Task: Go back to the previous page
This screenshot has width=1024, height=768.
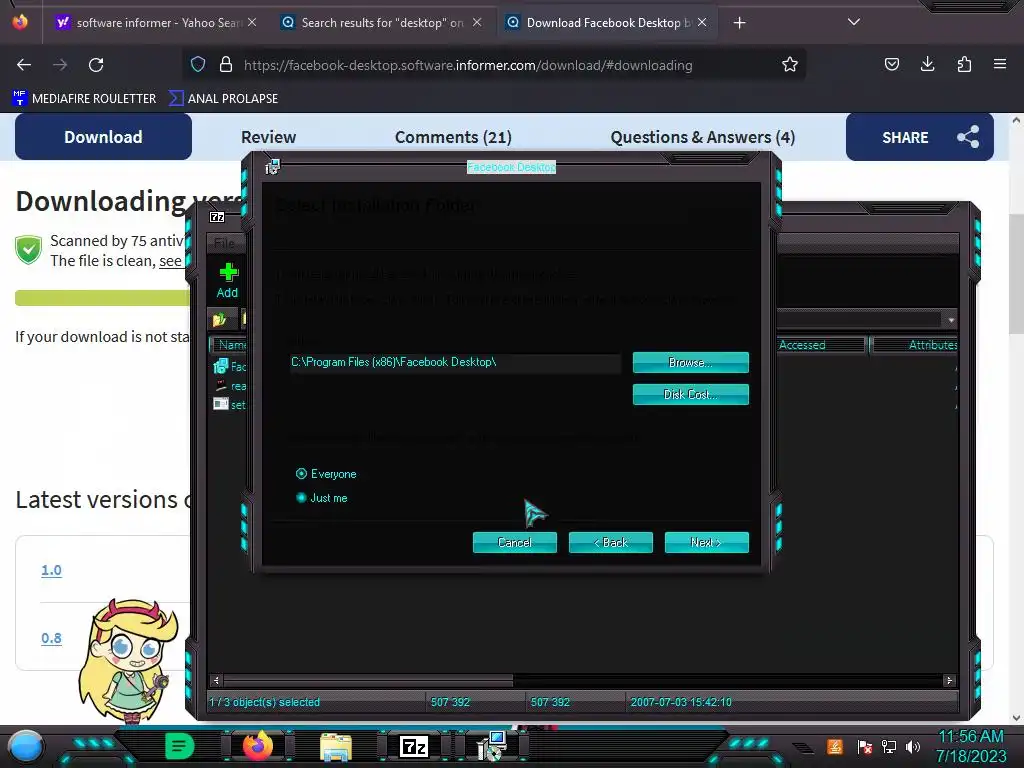Action: click(x=24, y=65)
